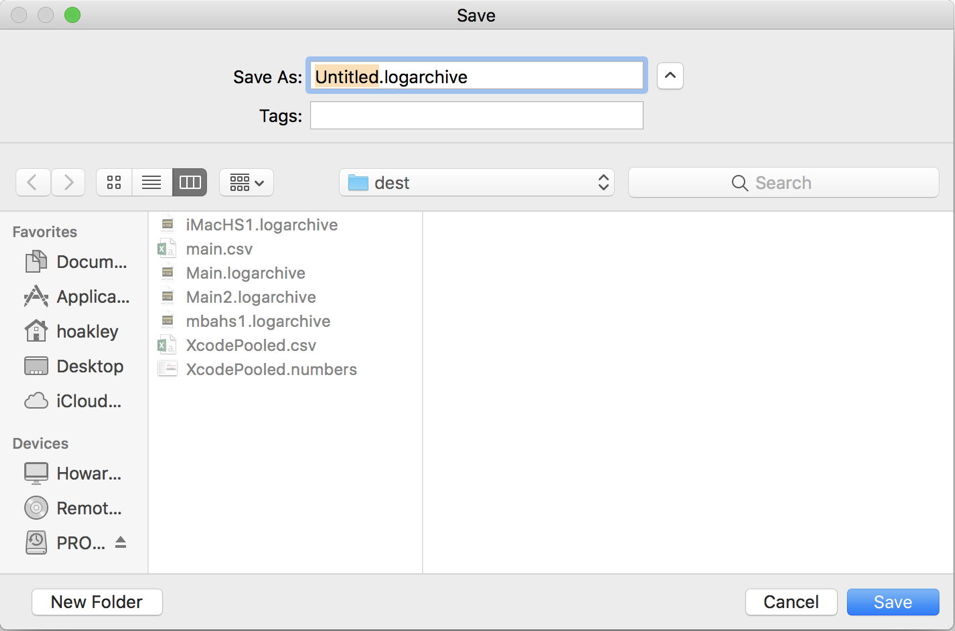The width and height of the screenshot is (955, 631).
Task: Click inside the Tags input field
Action: [x=476, y=115]
